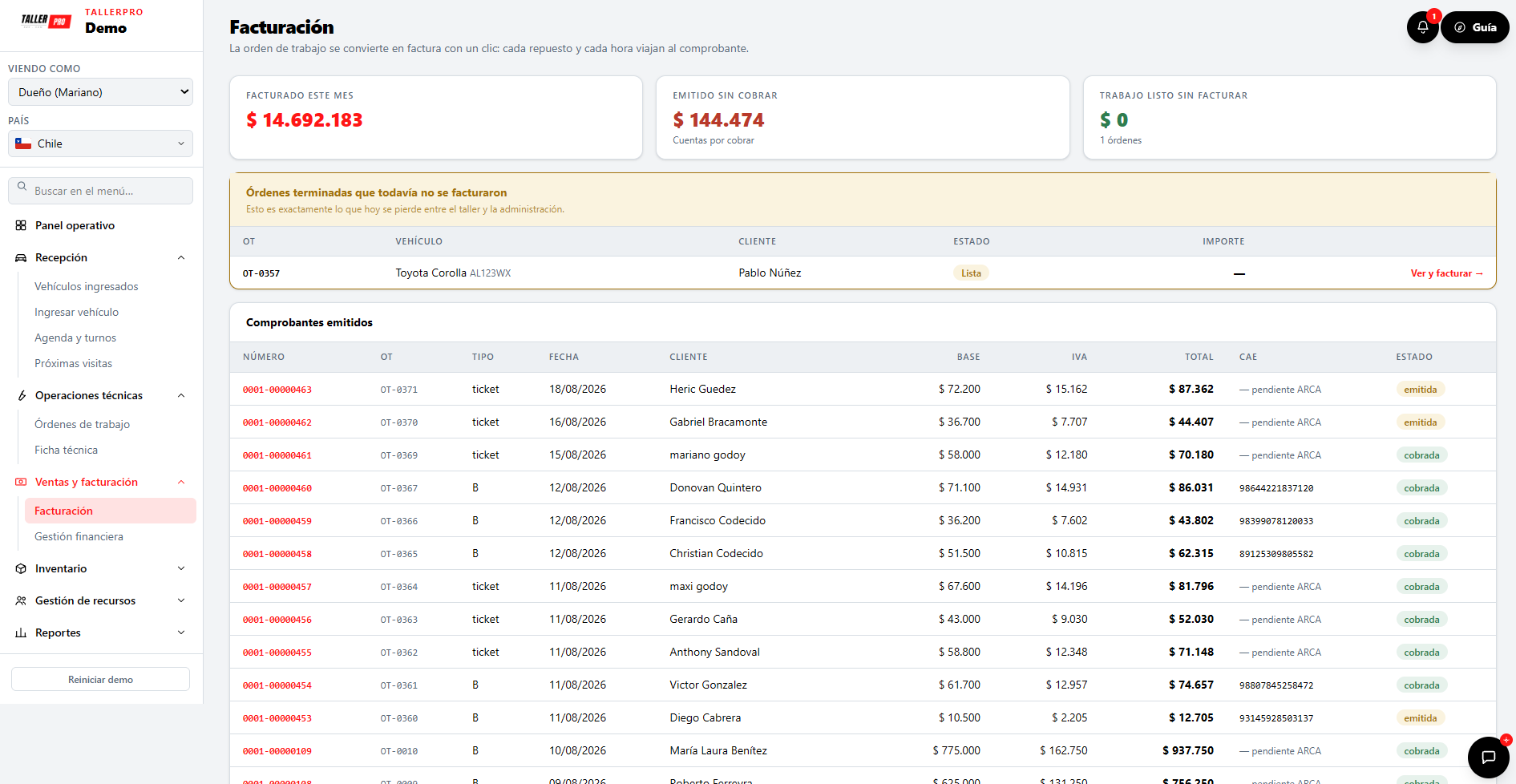This screenshot has height=784, width=1516.
Task: Collapse the Operaciones técnicas section
Action: 181,395
